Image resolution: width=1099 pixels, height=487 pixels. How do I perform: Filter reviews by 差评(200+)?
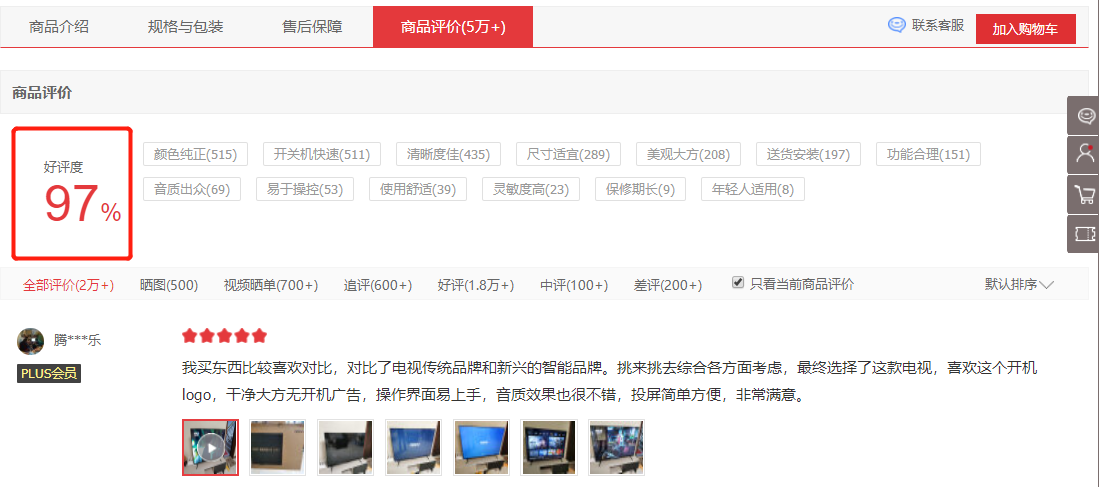coord(668,285)
